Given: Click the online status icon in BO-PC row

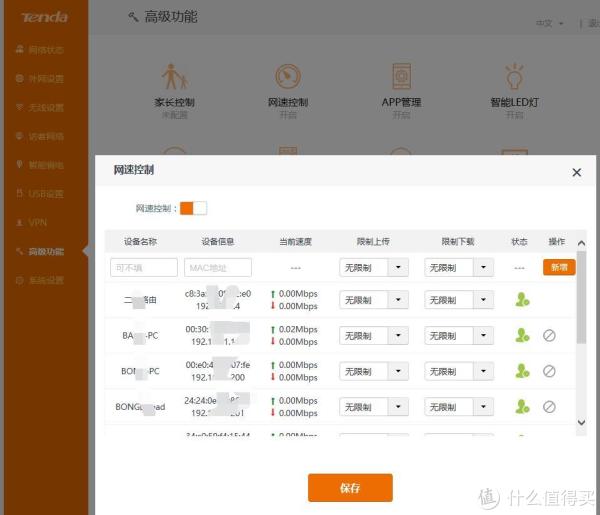Looking at the screenshot, I should [522, 371].
